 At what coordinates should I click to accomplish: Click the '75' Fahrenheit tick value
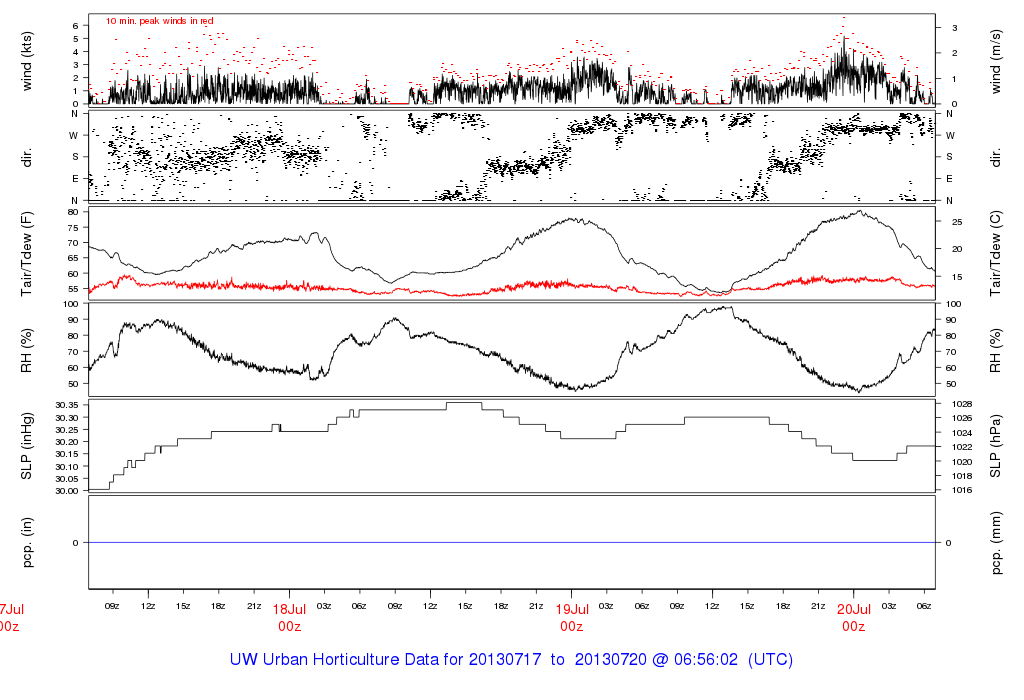(x=73, y=228)
